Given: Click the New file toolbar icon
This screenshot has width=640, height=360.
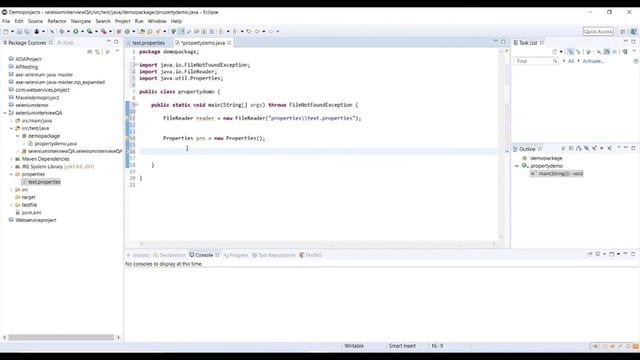Looking at the screenshot, I should click(x=5, y=31).
